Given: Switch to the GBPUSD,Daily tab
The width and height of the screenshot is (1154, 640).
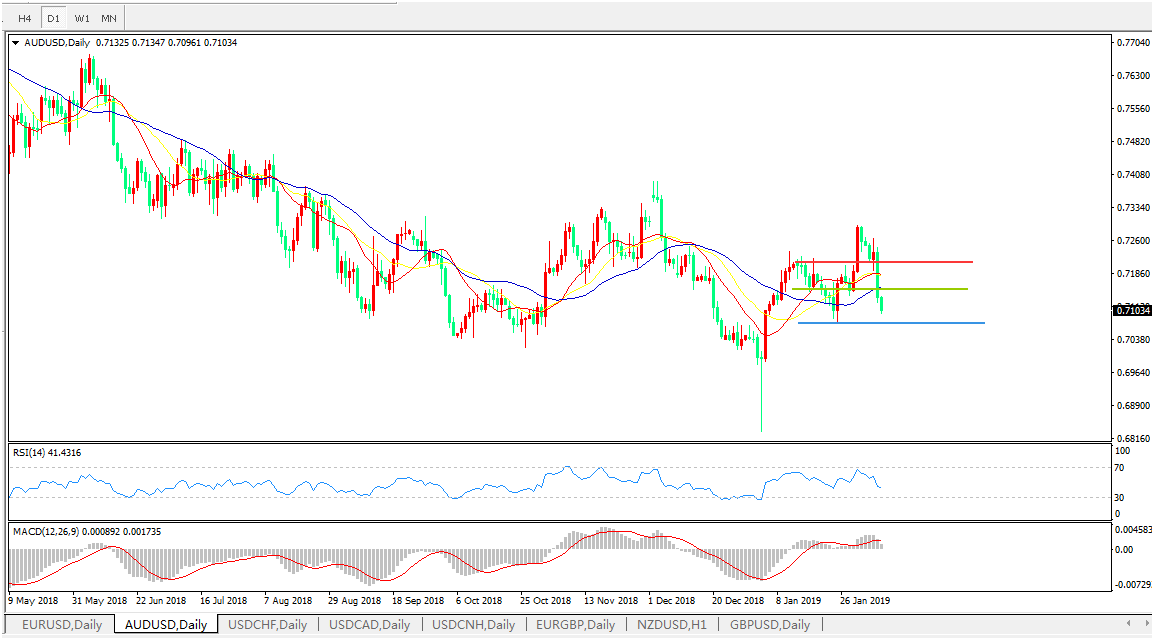Looking at the screenshot, I should (x=769, y=625).
